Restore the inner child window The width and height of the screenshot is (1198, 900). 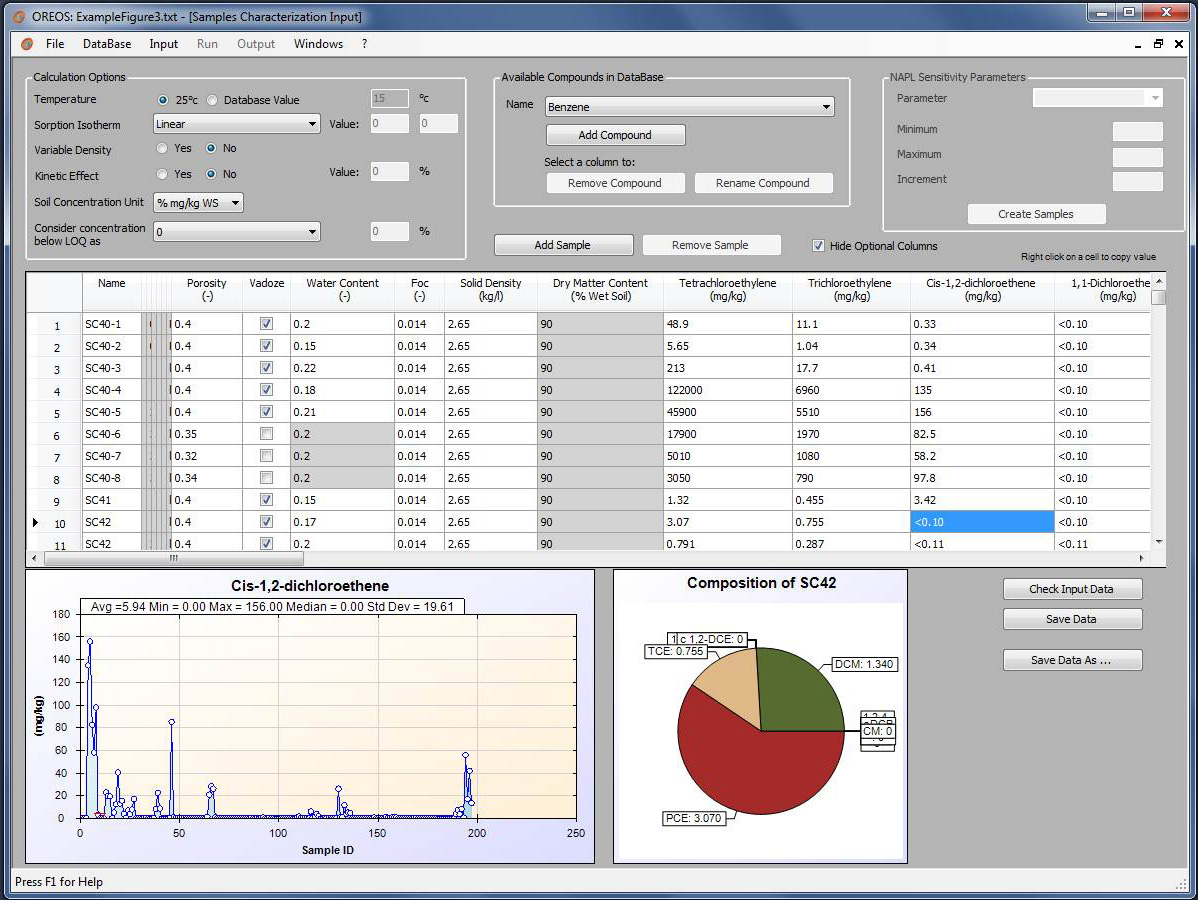1159,44
